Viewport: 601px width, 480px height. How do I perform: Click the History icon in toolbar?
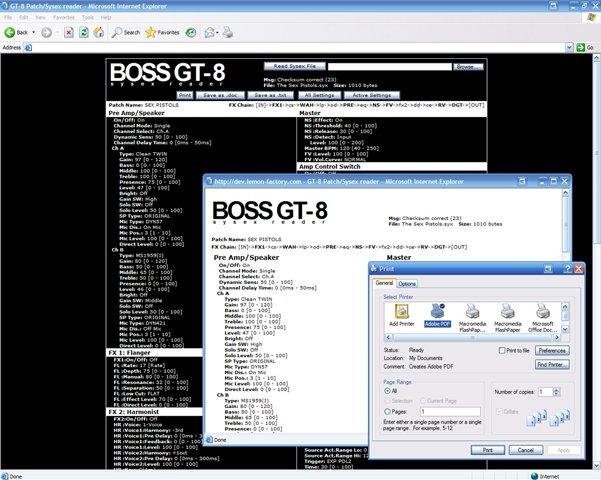click(x=190, y=33)
